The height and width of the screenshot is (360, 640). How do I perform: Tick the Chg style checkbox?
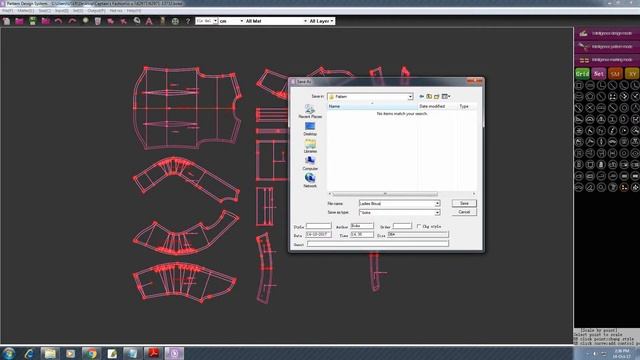click(x=419, y=226)
